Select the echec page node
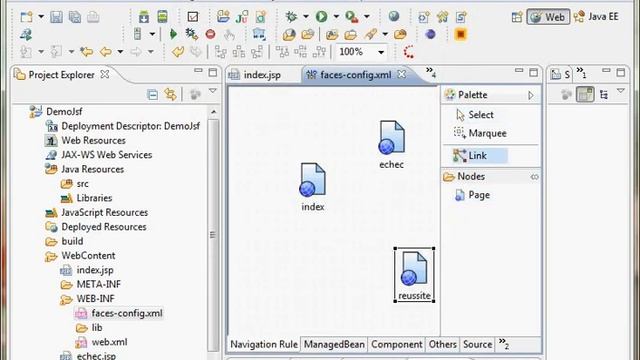 coord(391,144)
